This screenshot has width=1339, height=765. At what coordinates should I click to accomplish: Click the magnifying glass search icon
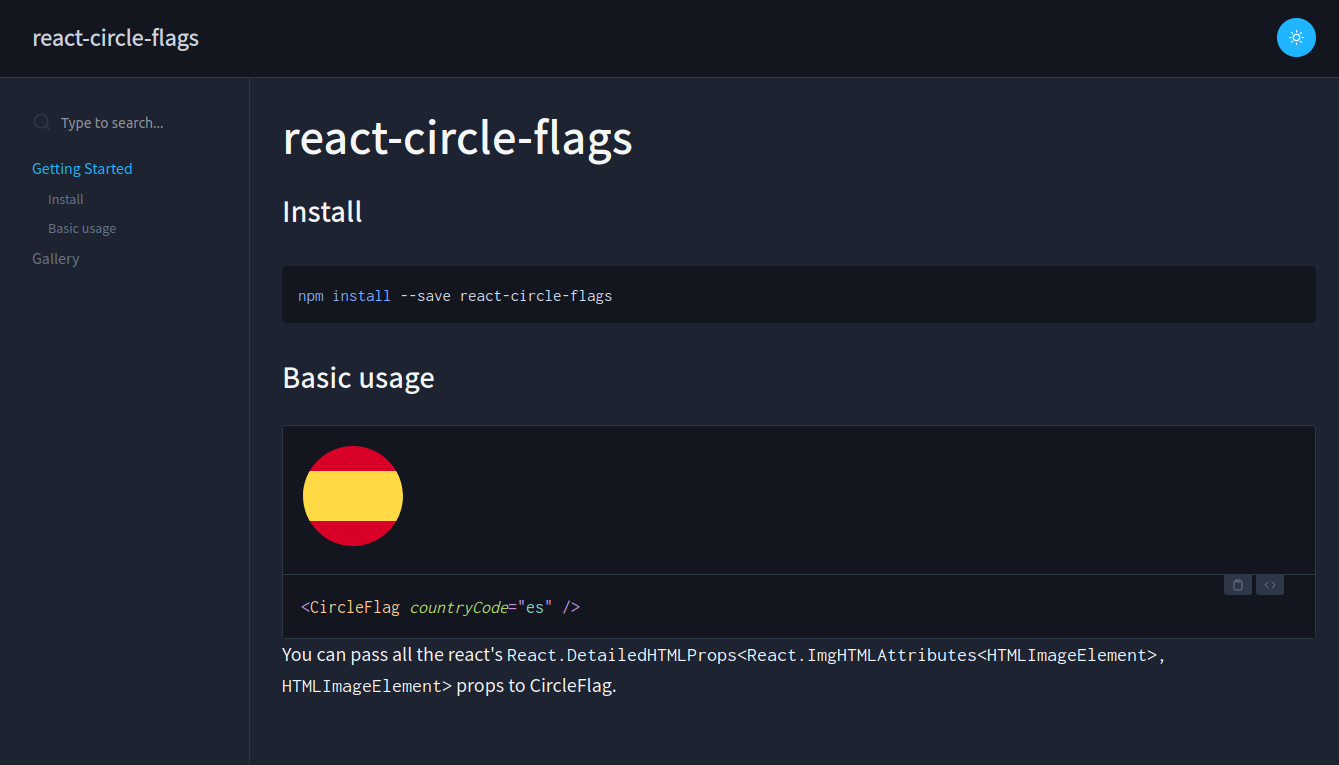click(x=42, y=122)
